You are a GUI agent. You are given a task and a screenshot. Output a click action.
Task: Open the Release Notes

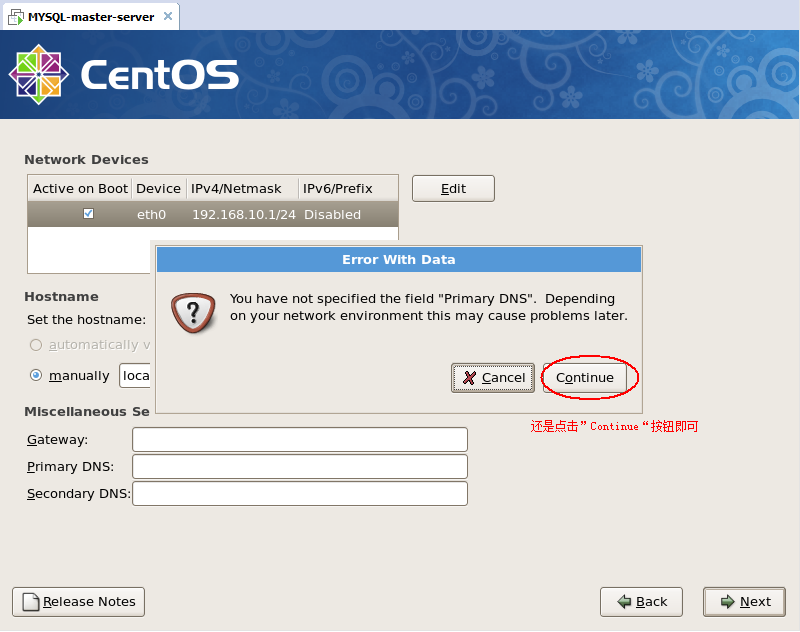tap(78, 602)
